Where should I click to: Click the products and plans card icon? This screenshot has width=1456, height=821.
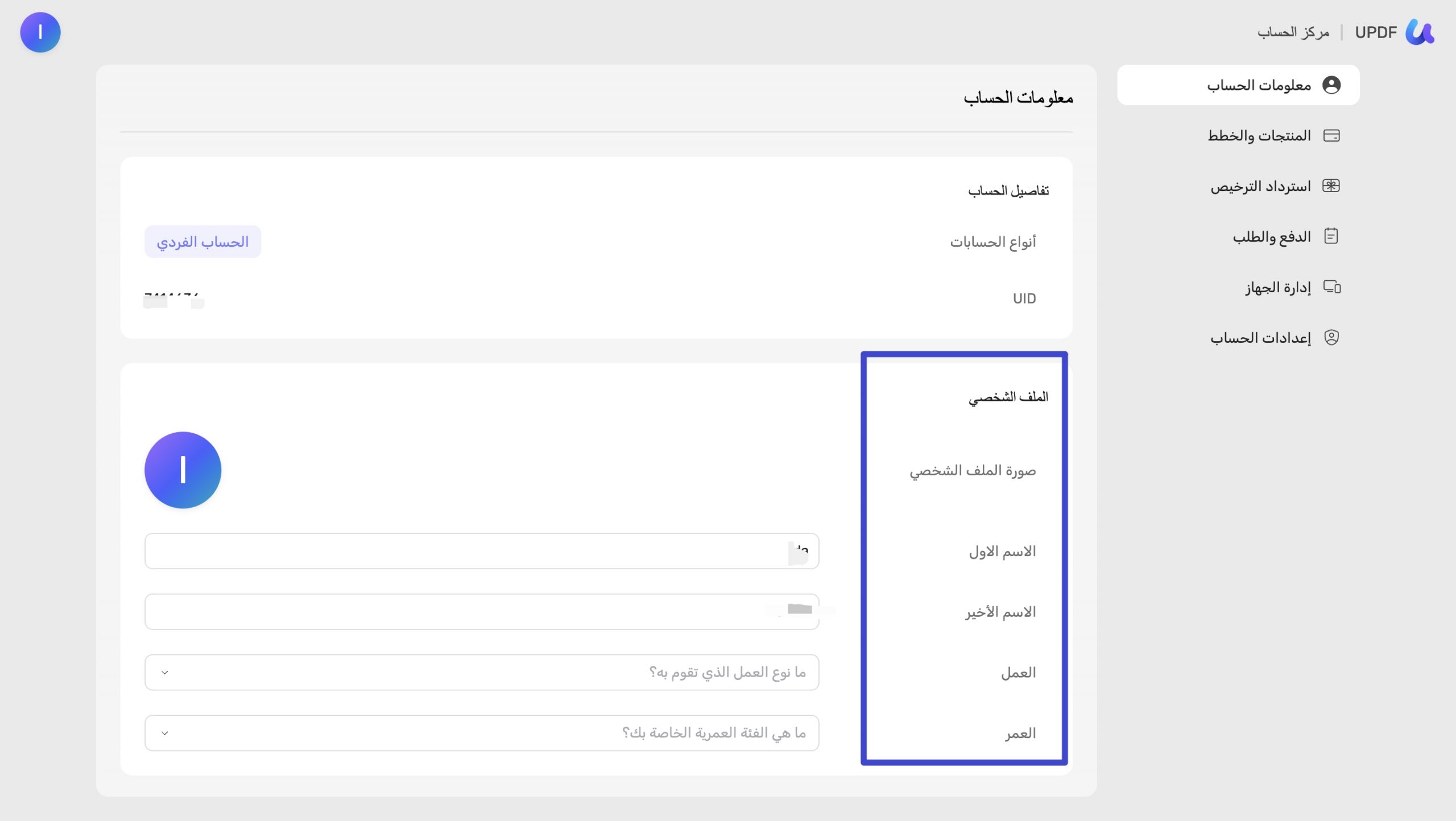coord(1331,135)
